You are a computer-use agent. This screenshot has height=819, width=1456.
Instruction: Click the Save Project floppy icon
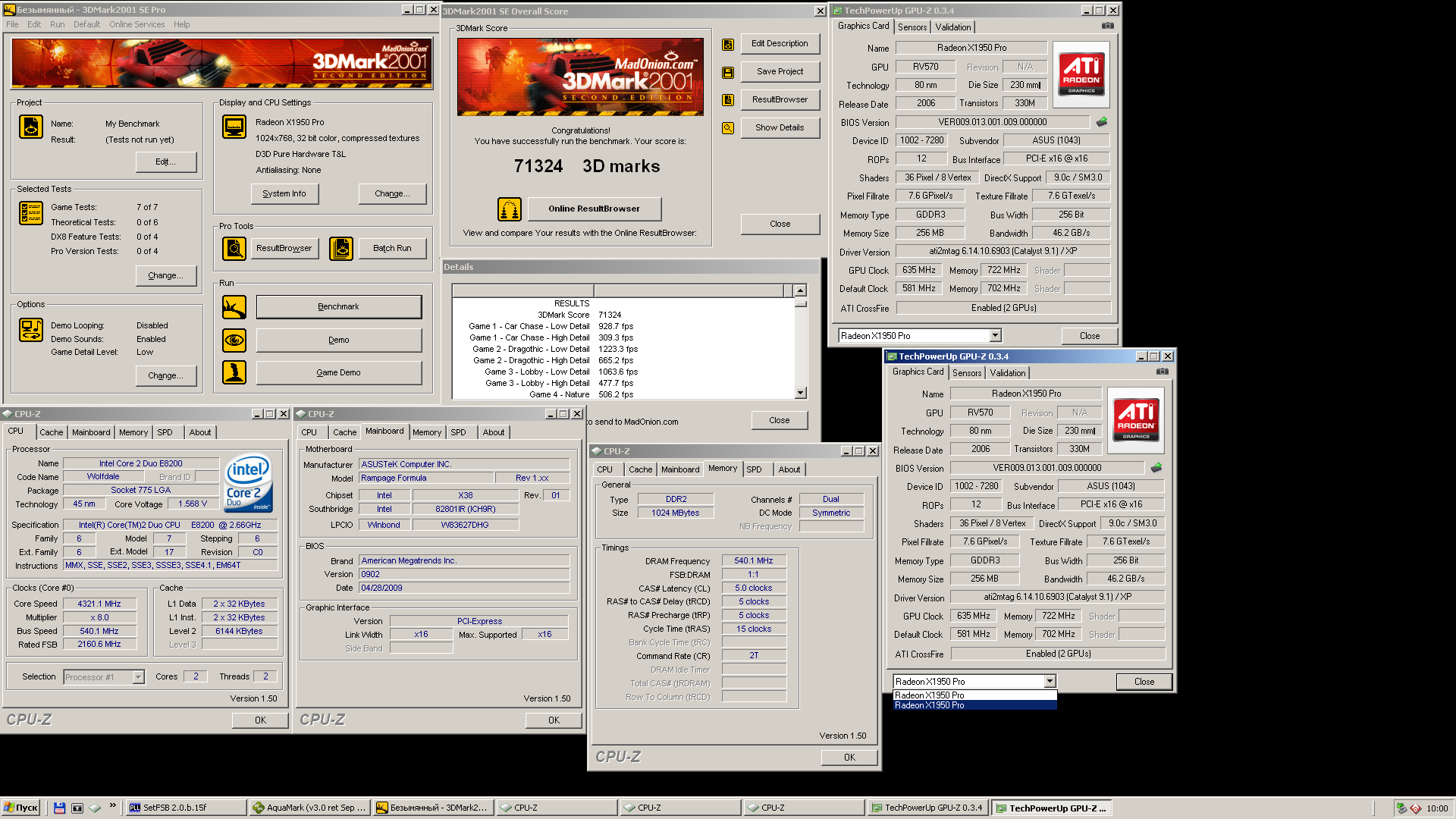728,73
